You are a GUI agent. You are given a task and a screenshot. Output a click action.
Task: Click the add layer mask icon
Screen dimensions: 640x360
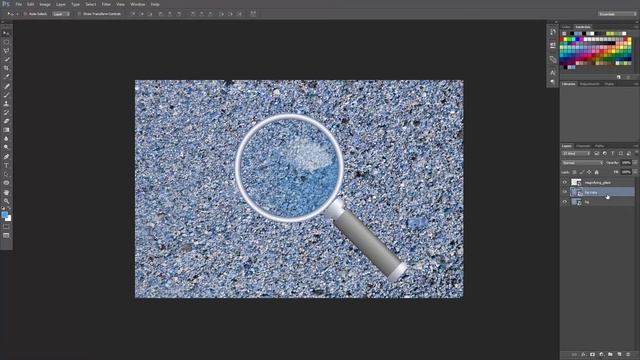[592, 355]
